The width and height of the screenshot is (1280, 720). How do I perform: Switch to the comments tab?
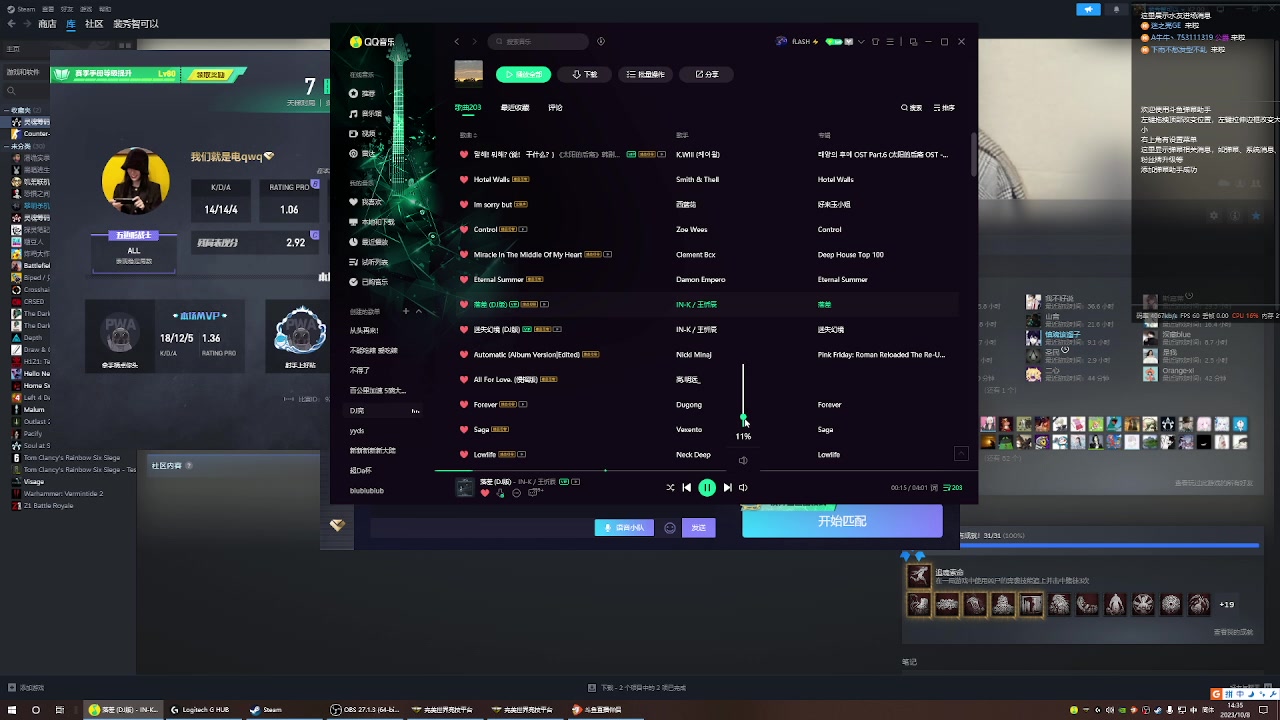click(x=555, y=108)
